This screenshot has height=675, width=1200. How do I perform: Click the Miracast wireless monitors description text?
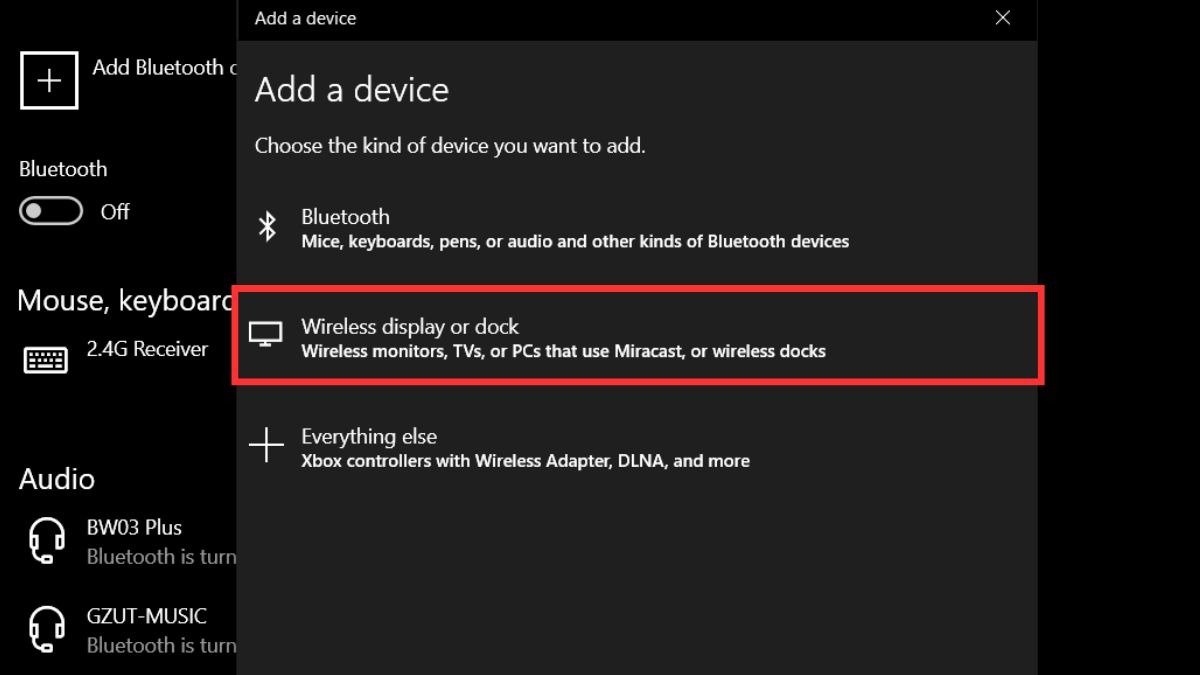(x=563, y=351)
